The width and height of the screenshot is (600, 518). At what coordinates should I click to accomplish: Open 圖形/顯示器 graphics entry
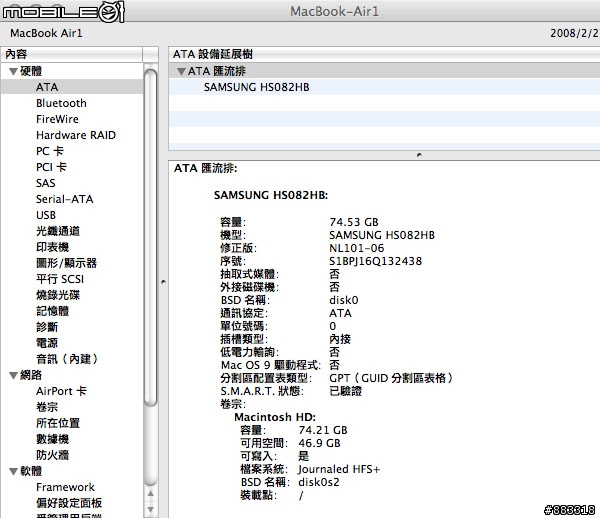pos(67,263)
